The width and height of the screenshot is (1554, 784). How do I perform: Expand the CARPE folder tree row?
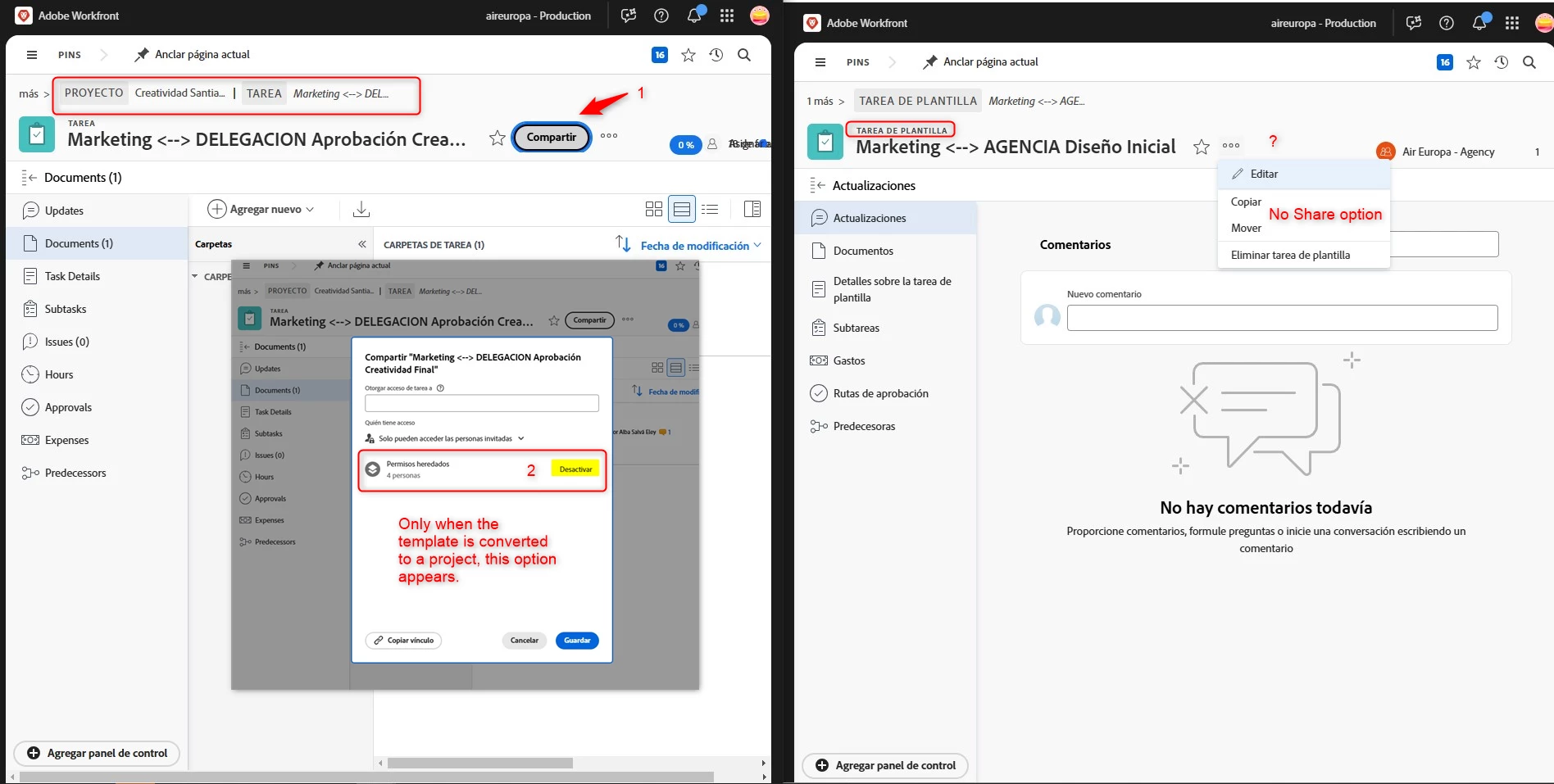coord(195,276)
